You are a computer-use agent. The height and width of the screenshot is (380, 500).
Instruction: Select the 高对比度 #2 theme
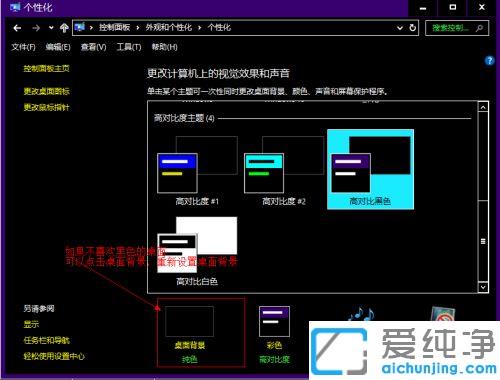(284, 170)
